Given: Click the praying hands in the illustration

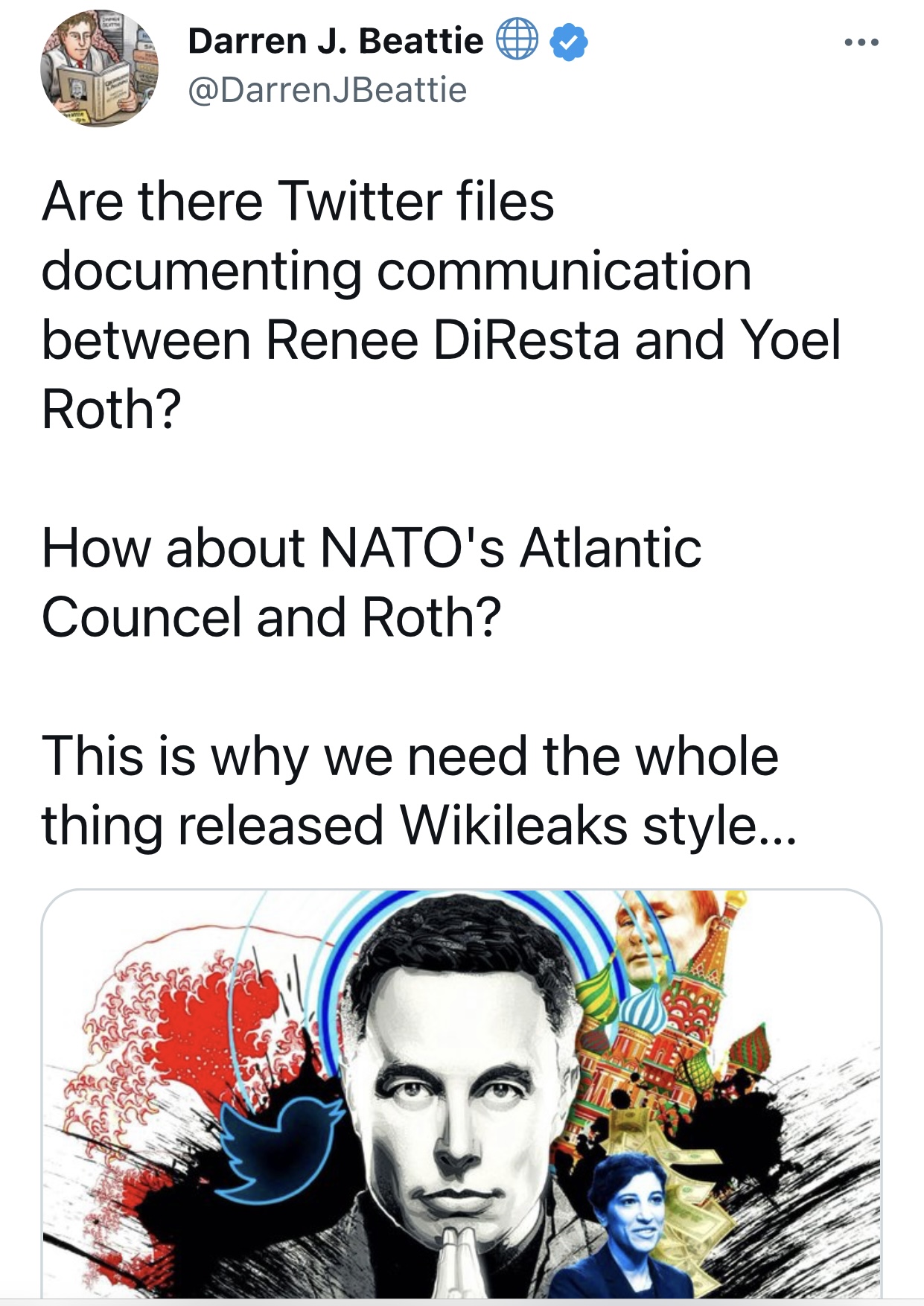Looking at the screenshot, I should 456,1262.
